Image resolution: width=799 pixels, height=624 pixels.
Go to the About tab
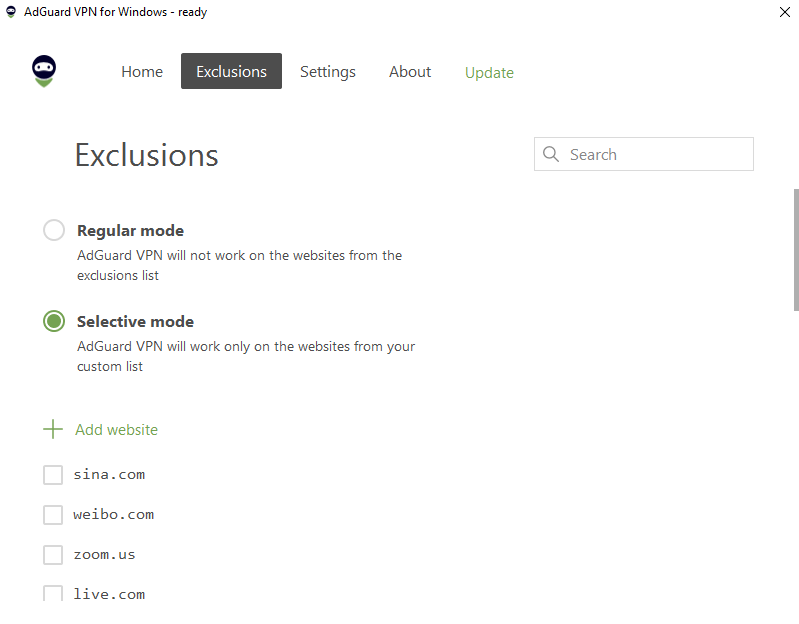410,71
